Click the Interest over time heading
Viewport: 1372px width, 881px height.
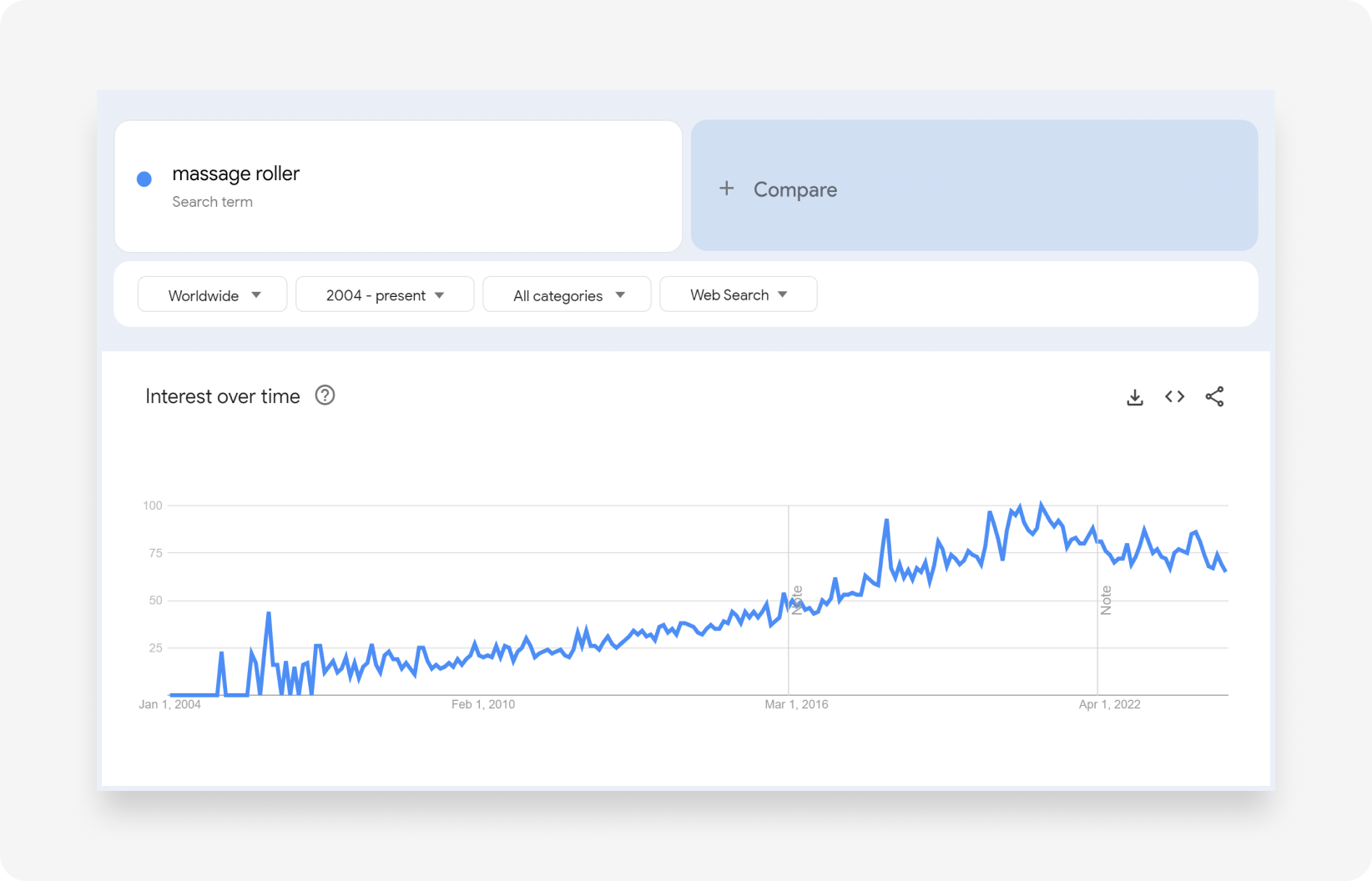[x=223, y=396]
